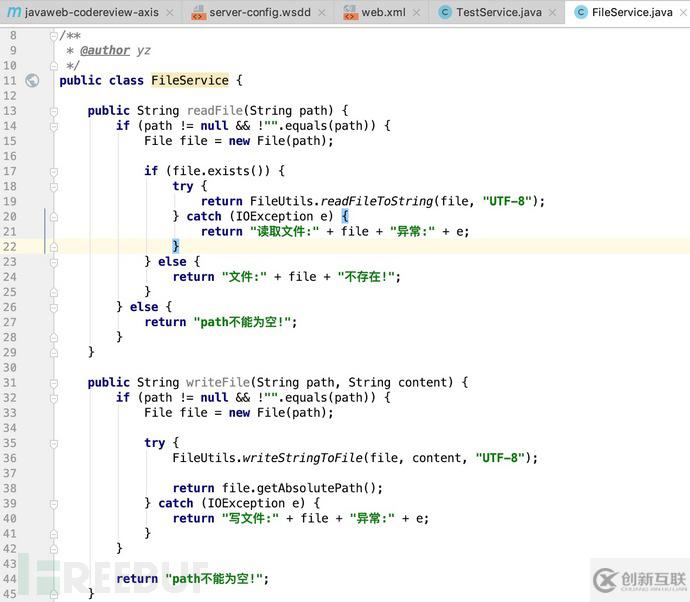Click the XML file icon on web.xml tab
This screenshot has width=690, height=602.
pyautogui.click(x=350, y=13)
